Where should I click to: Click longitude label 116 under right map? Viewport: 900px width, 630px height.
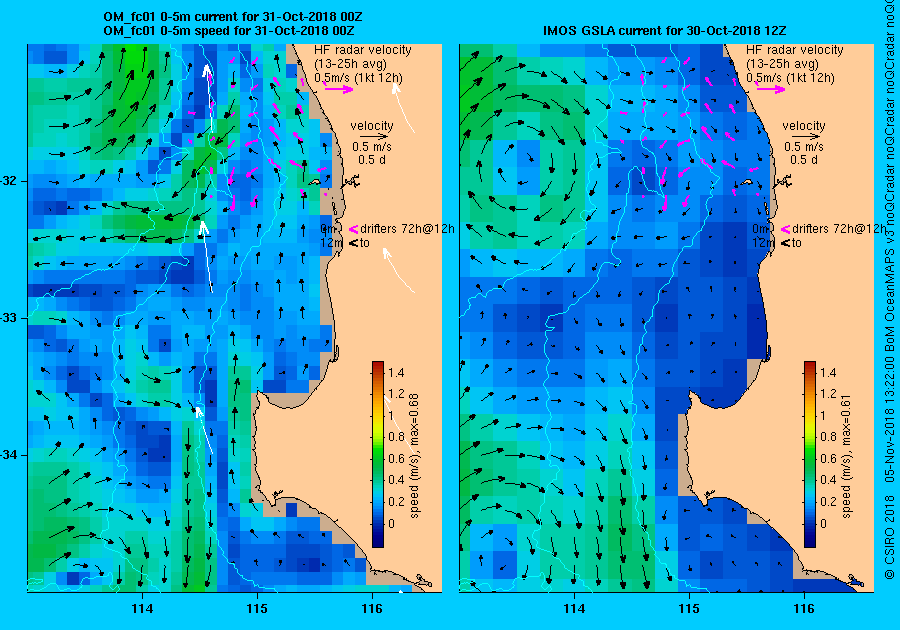(804, 609)
